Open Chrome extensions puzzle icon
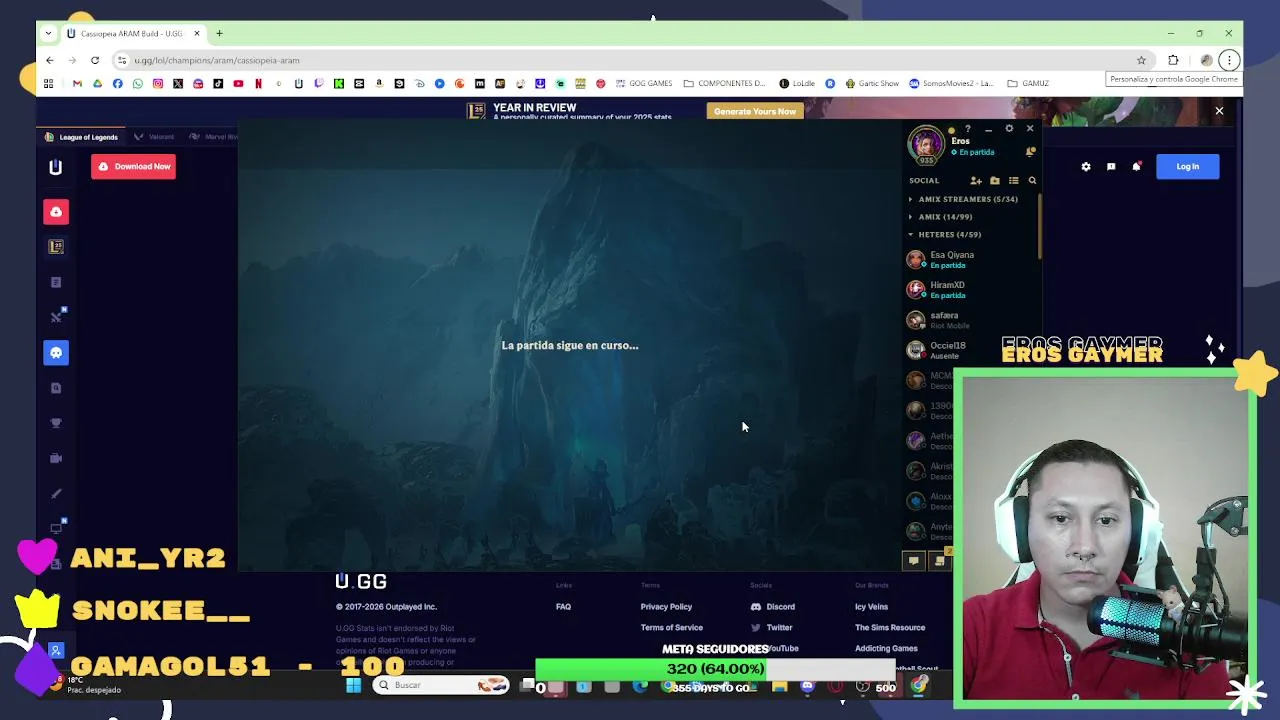Screen dimensions: 1280x720 1173,60
